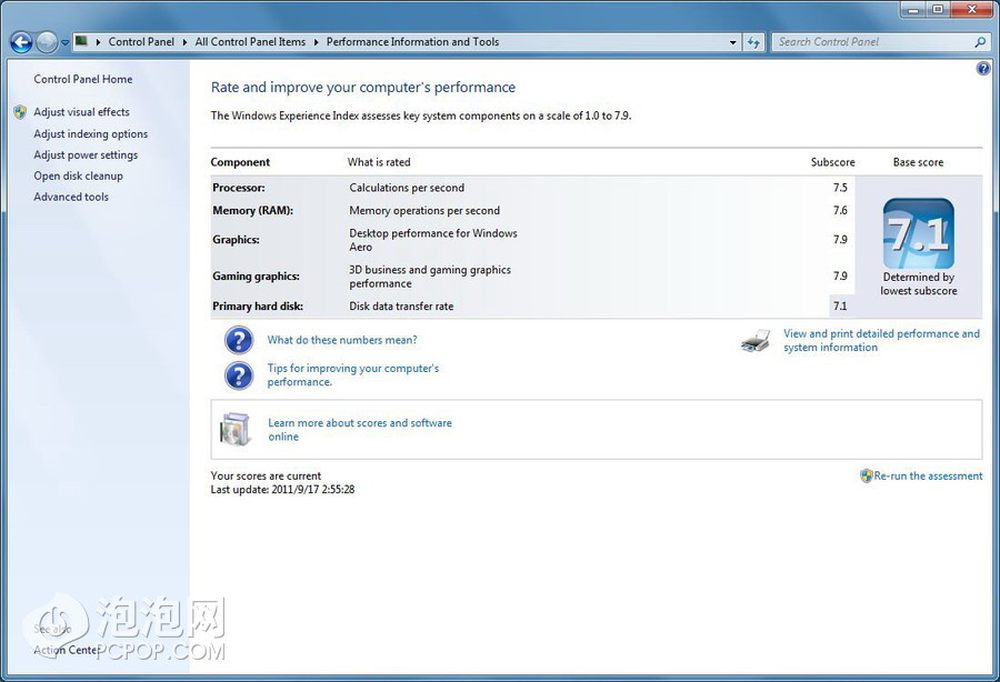This screenshot has height=682, width=1000.
Task: Click the Desktop performance for Windows Aero text
Action: 433,240
